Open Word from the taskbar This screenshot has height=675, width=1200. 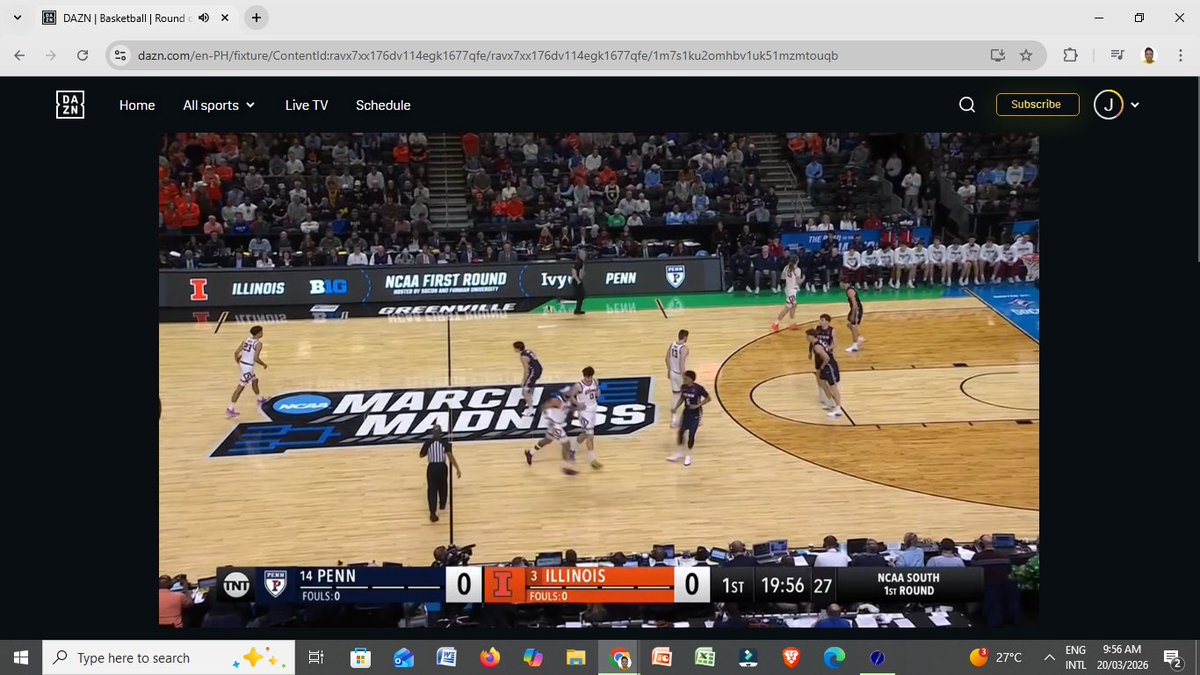click(x=447, y=657)
